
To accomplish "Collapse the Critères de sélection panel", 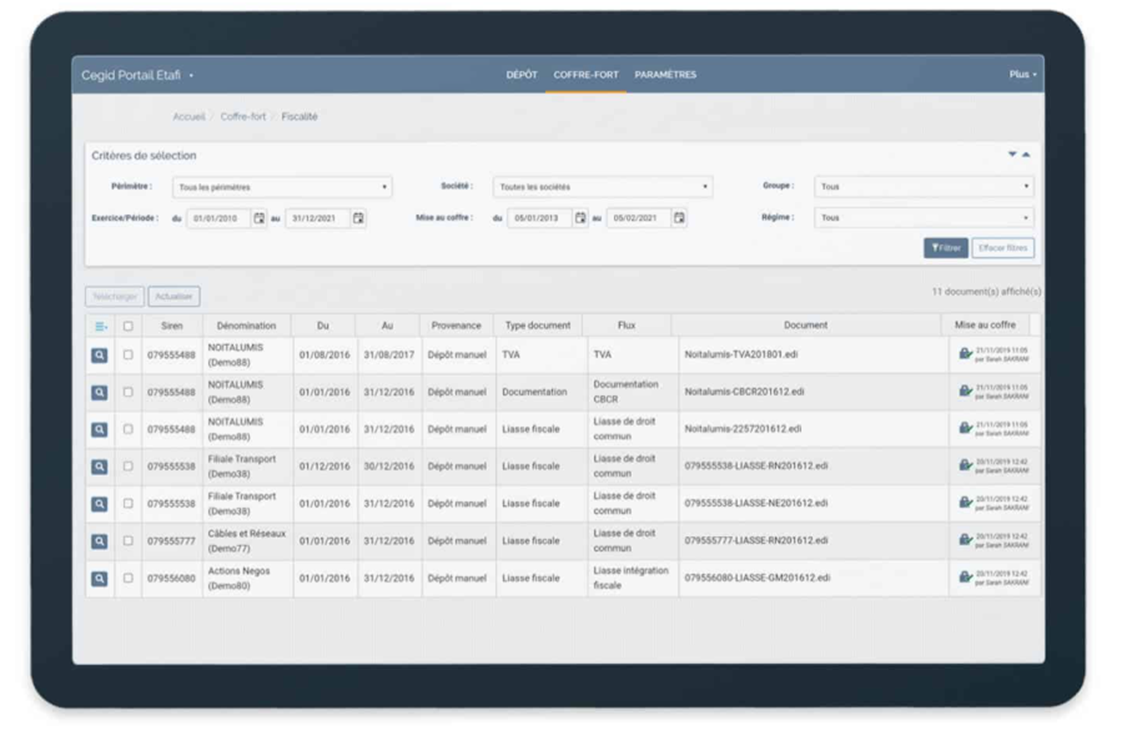I will pyautogui.click(x=1025, y=155).
